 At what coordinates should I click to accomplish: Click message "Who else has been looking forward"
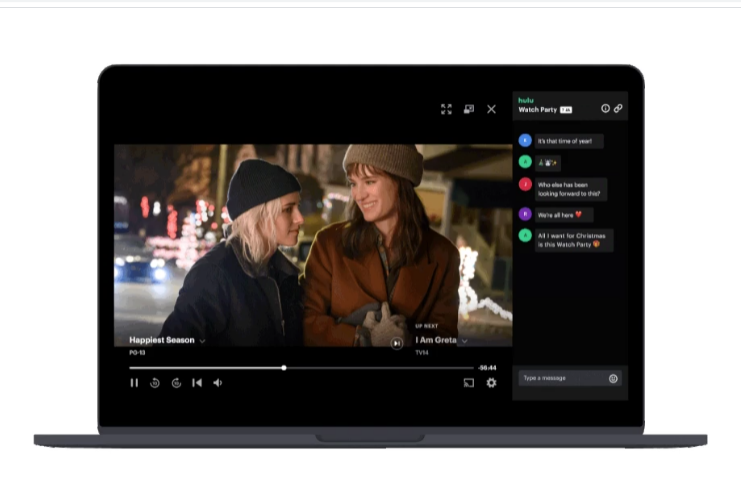pos(571,189)
